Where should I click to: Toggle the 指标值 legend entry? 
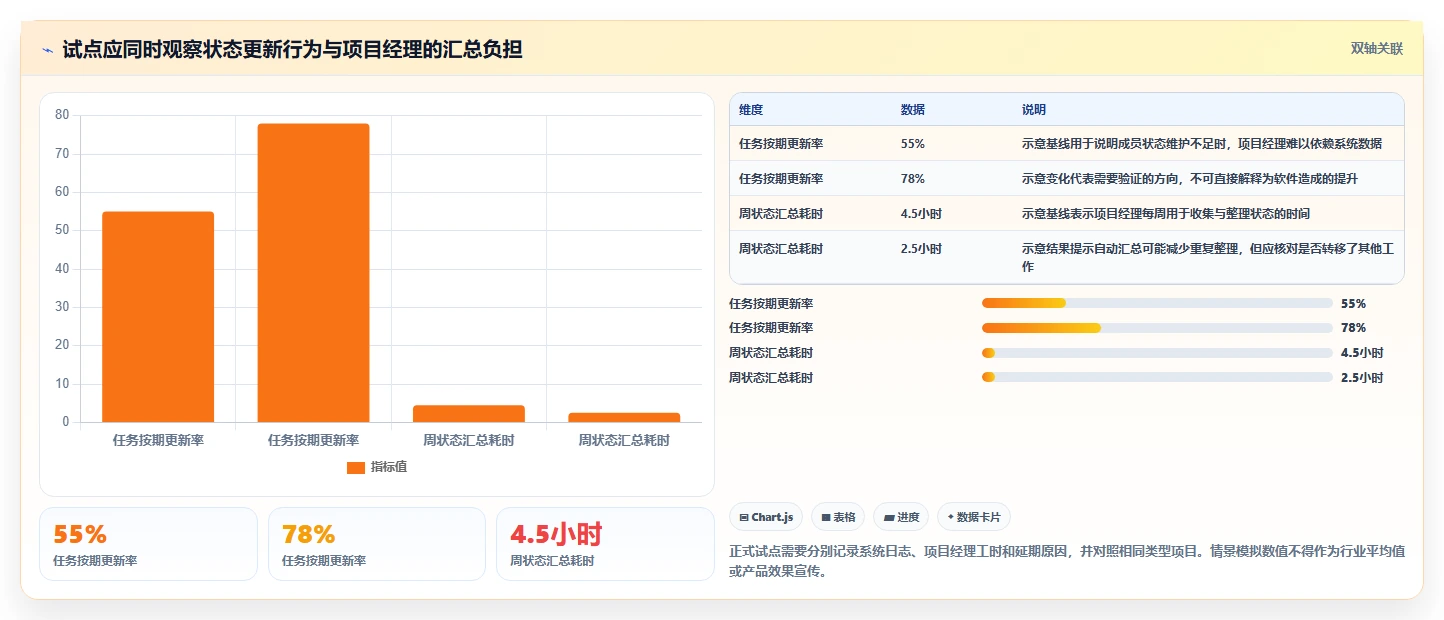tap(377, 467)
